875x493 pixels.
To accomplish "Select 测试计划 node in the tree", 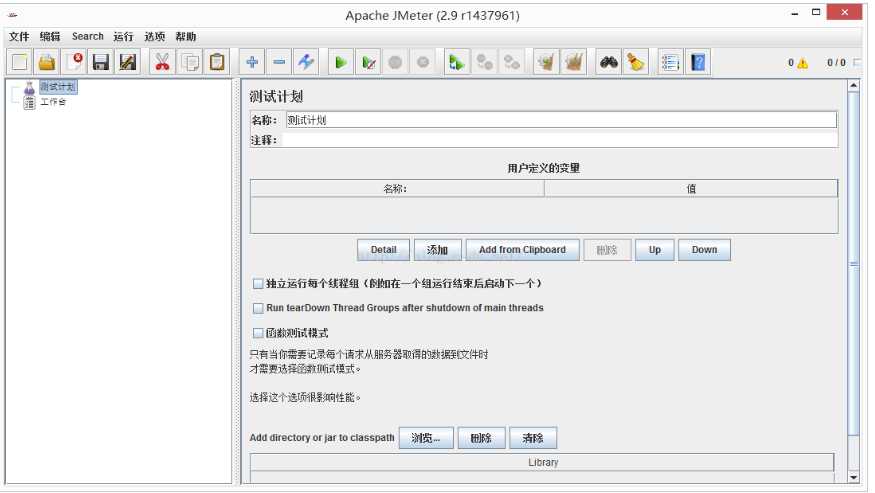I will (57, 87).
